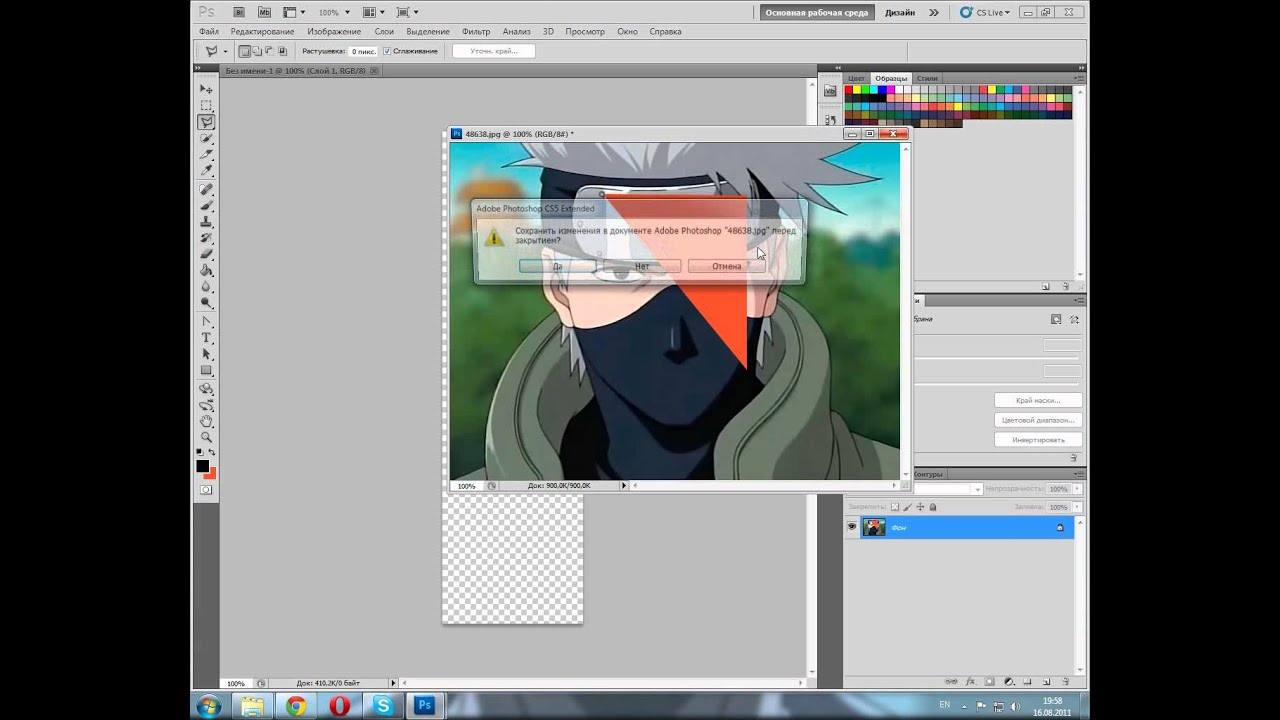Choose New selection mode
Viewport: 1280px width, 720px height.
pos(245,51)
